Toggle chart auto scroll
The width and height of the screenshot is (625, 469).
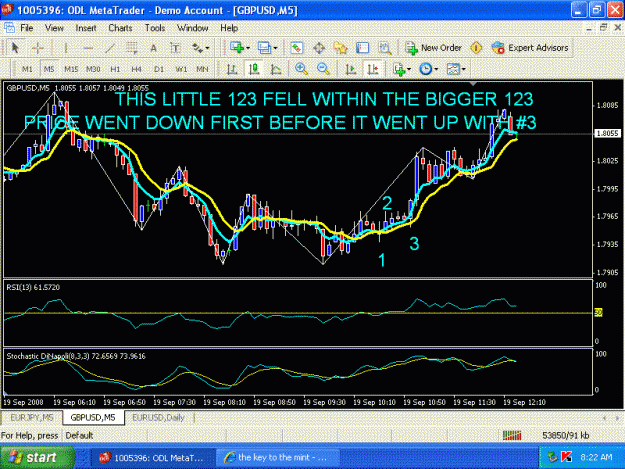click(351, 69)
